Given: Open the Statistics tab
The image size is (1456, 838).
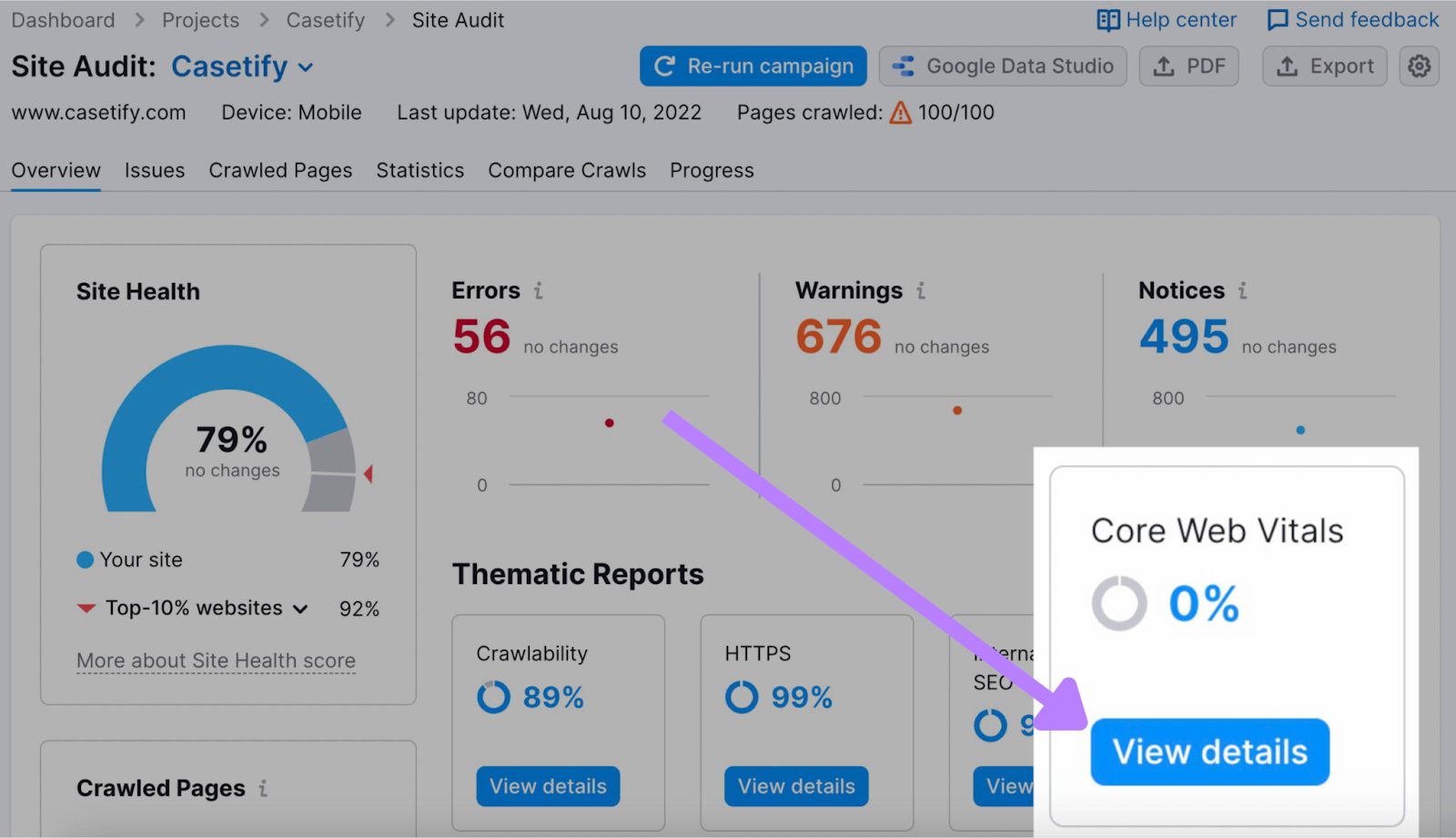Looking at the screenshot, I should tap(420, 171).
